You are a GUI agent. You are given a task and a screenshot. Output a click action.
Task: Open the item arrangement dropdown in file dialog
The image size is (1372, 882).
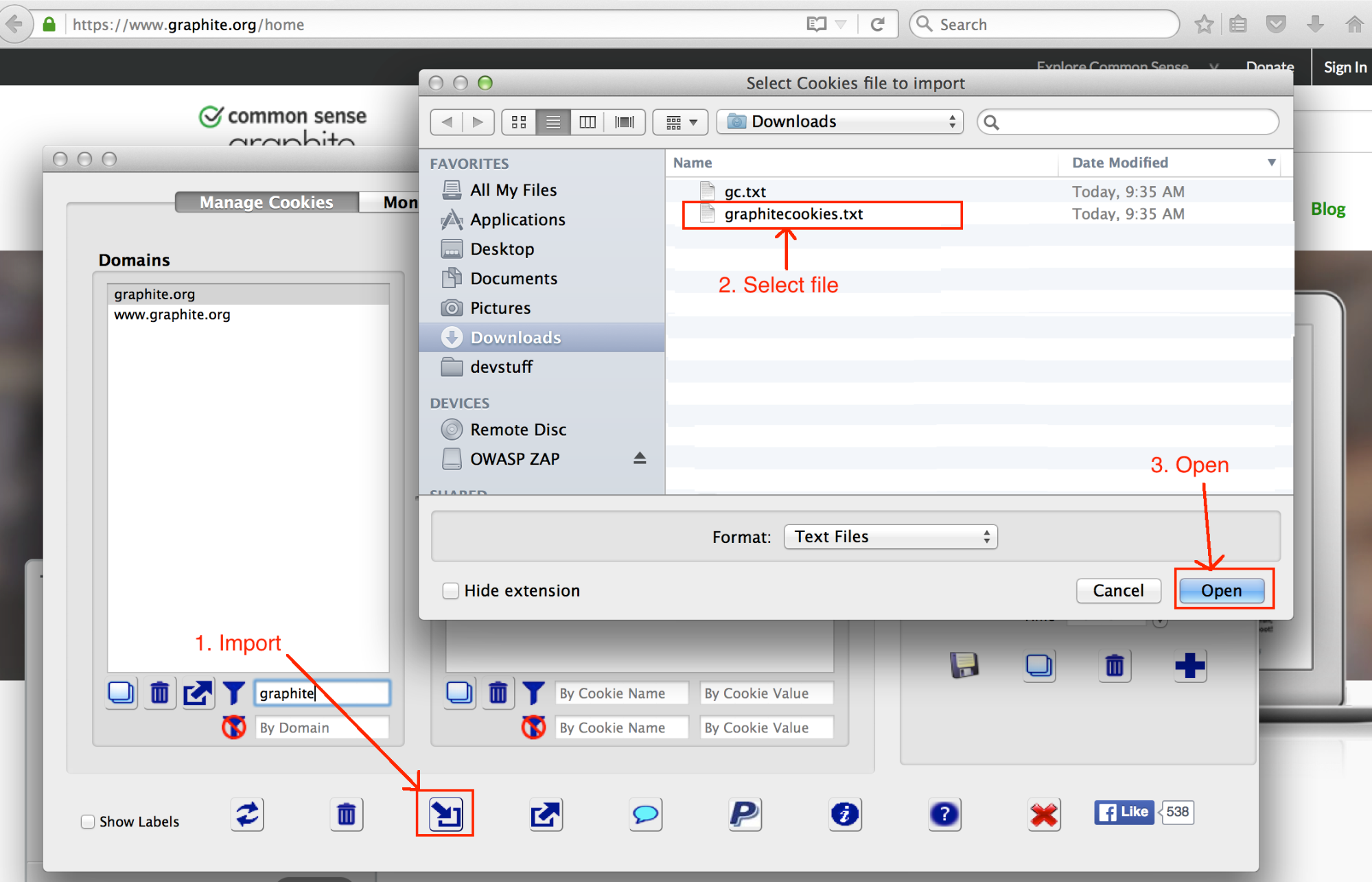tap(680, 122)
